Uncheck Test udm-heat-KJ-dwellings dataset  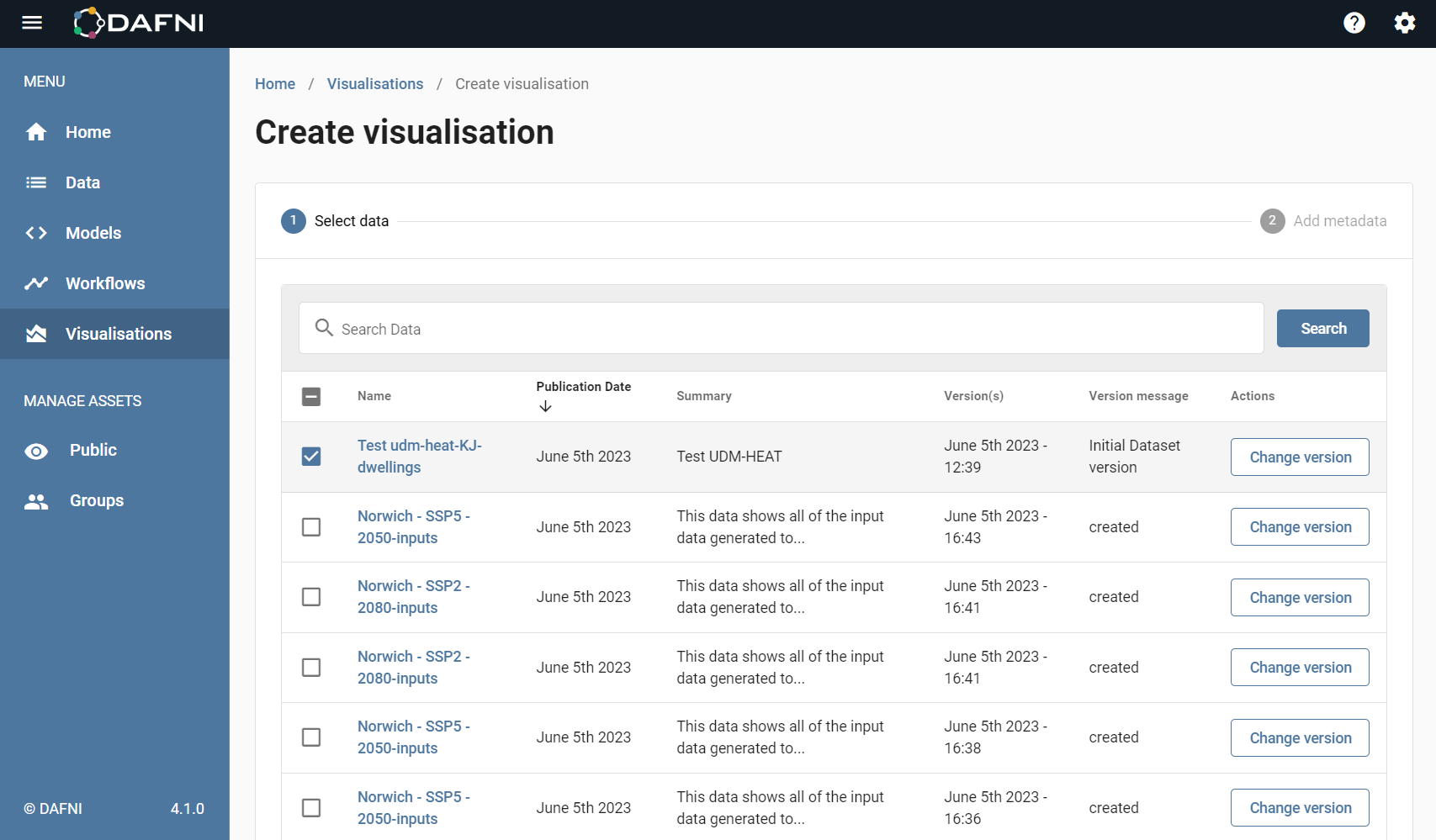click(x=311, y=457)
